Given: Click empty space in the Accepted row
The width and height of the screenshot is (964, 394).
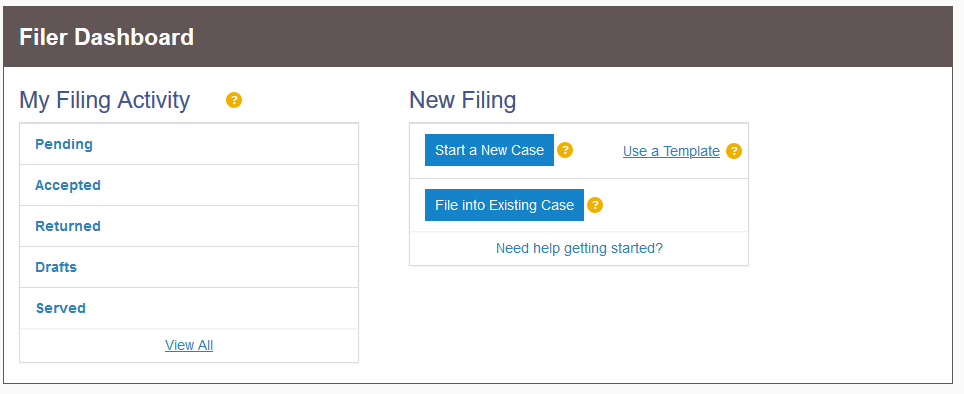Looking at the screenshot, I should click(227, 185).
